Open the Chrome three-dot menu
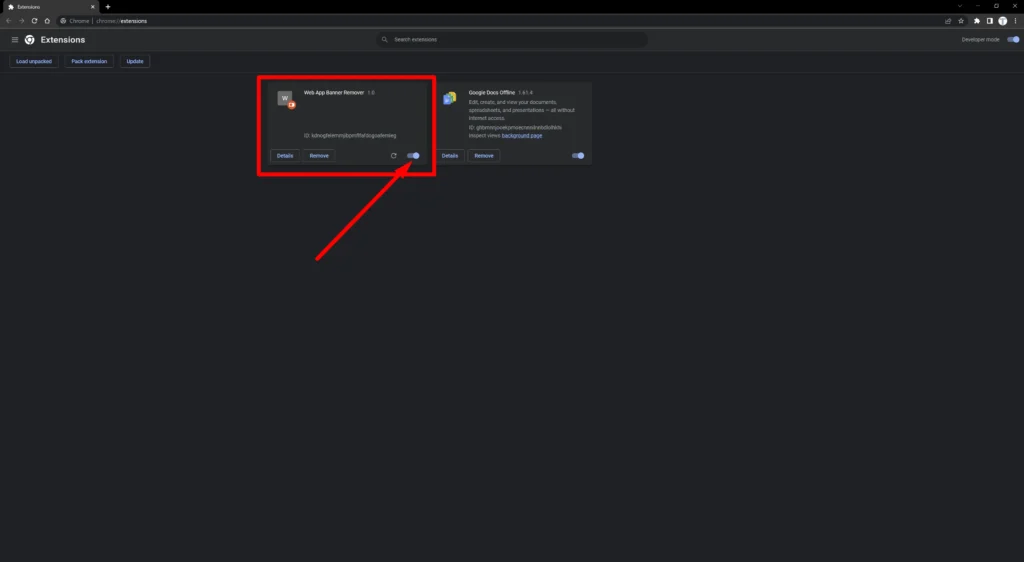This screenshot has height=562, width=1024. coord(1015,20)
